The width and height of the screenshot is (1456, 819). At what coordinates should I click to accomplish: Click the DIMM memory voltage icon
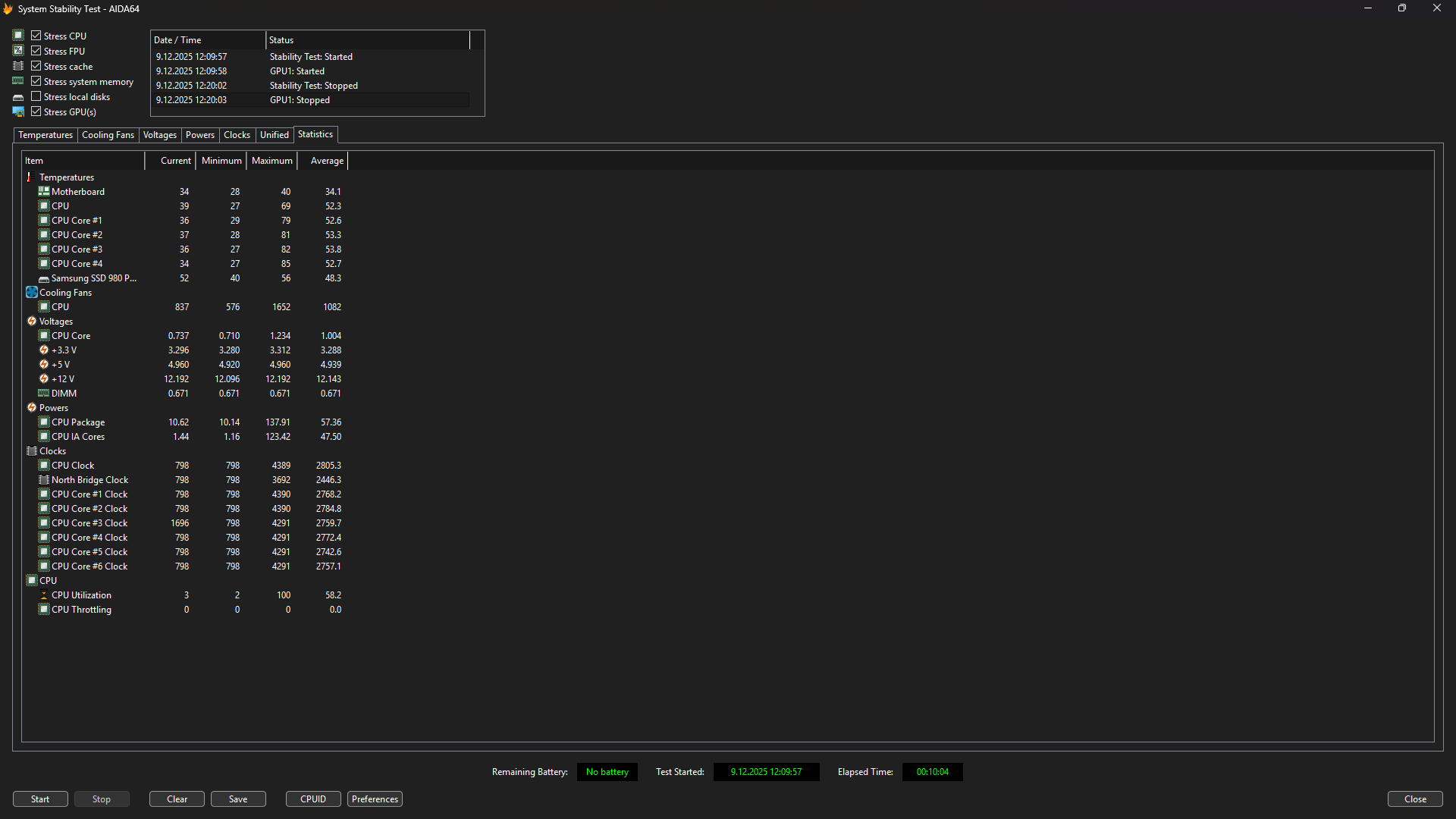44,394
